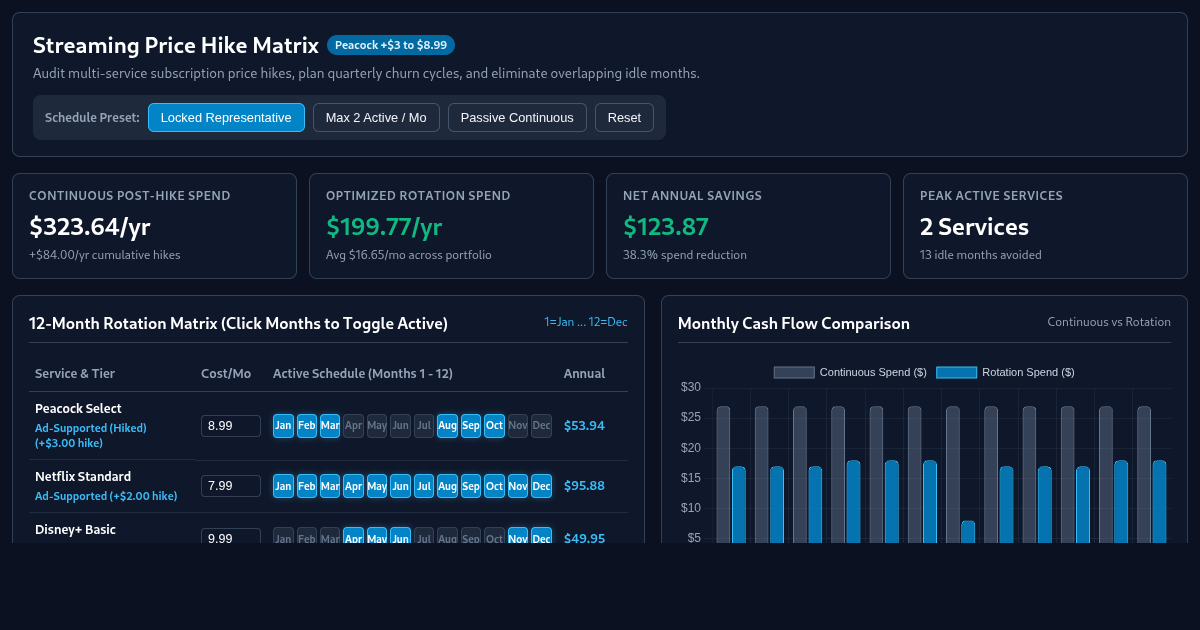This screenshot has width=1200, height=630.
Task: Click the $123.87 net annual savings value
Action: (x=666, y=227)
